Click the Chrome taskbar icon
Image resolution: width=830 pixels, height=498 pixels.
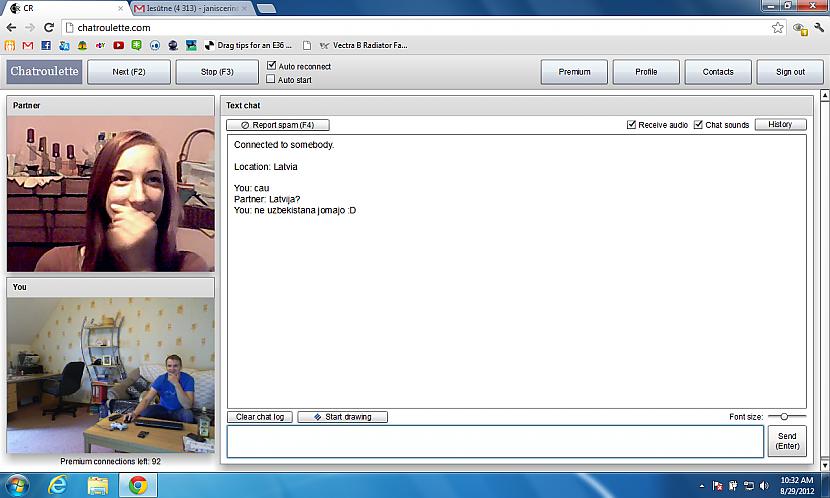(138, 485)
